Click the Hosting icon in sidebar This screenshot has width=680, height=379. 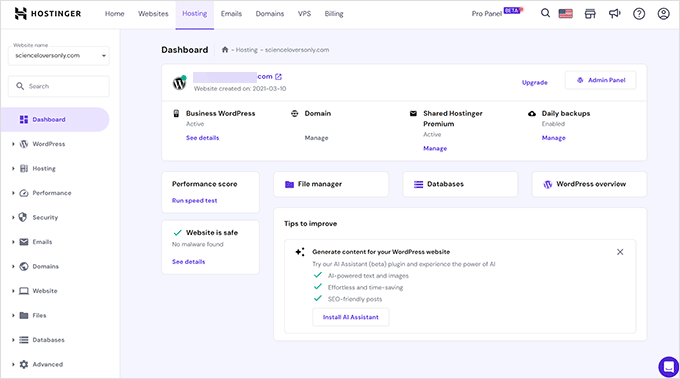24,168
